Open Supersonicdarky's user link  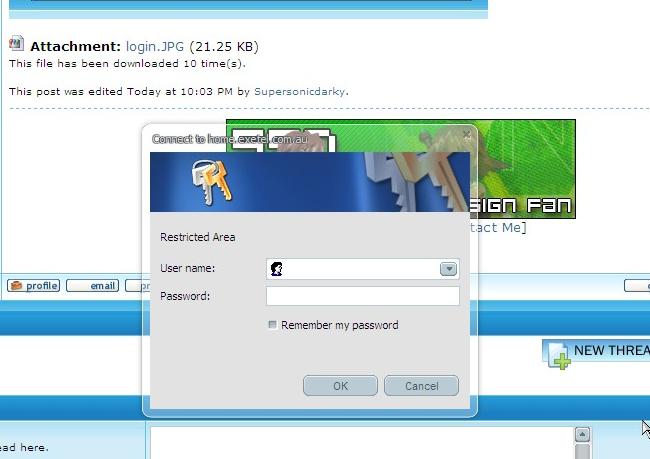coord(300,91)
